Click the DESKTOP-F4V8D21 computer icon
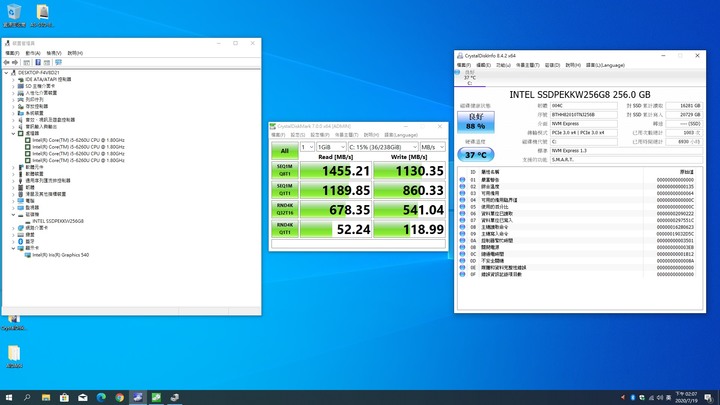 pos(13,73)
